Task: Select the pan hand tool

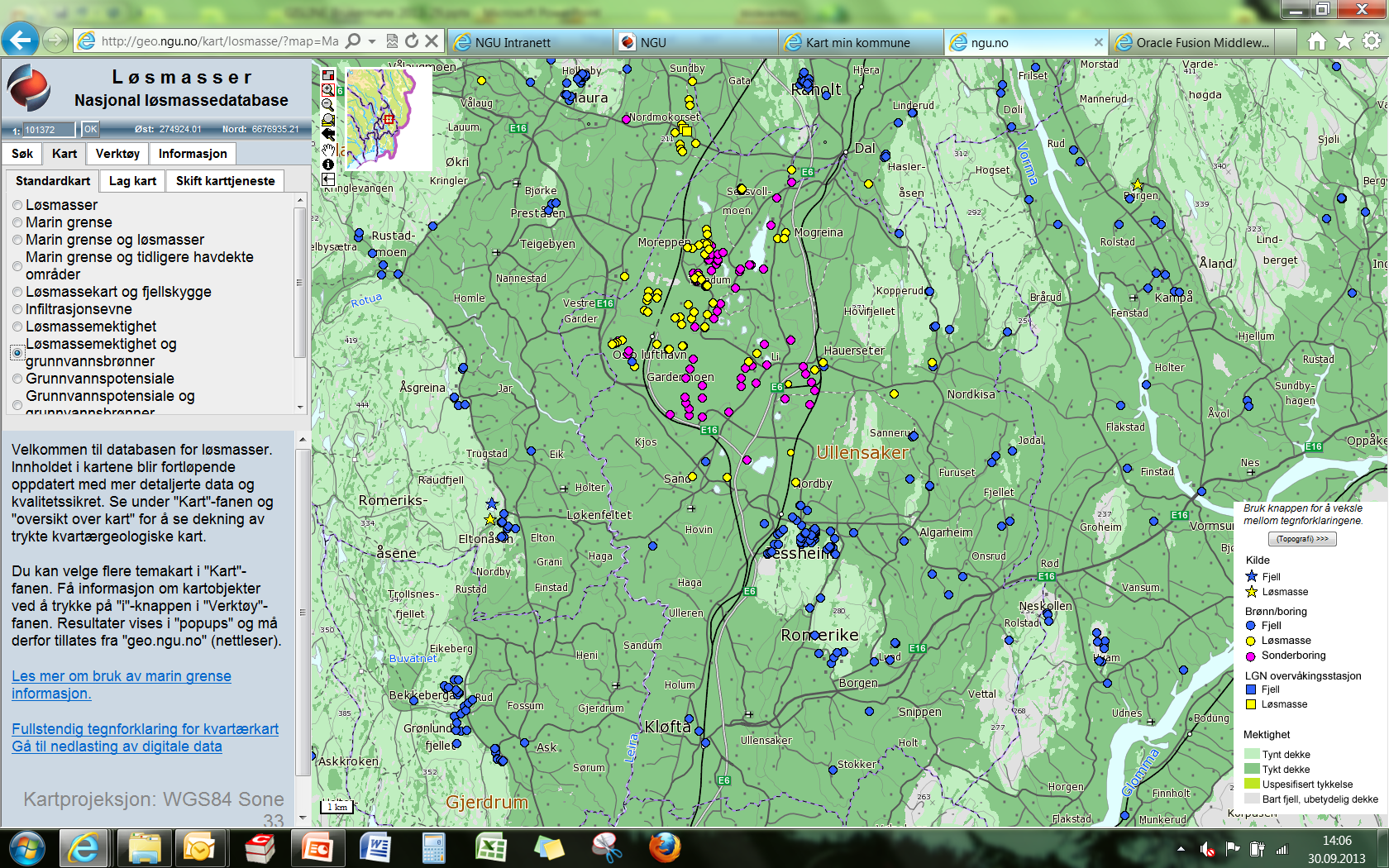Action: tap(328, 150)
